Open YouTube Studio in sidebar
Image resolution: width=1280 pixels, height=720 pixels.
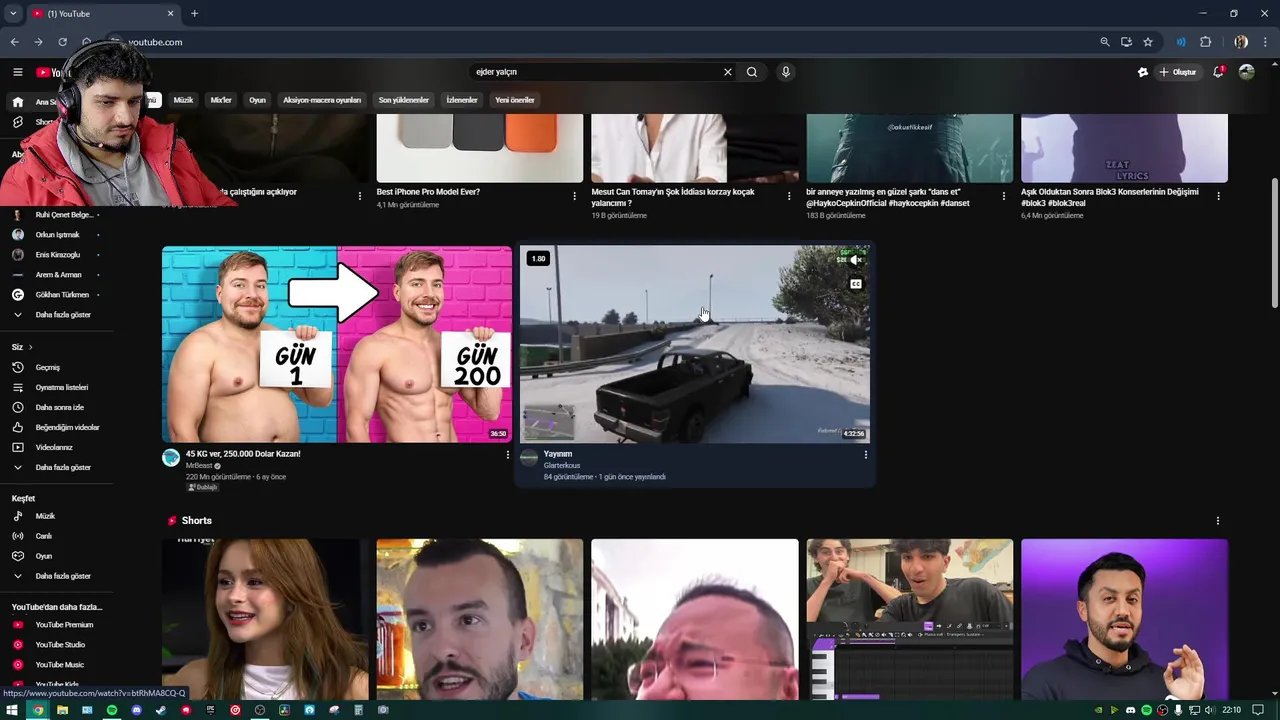(60, 645)
